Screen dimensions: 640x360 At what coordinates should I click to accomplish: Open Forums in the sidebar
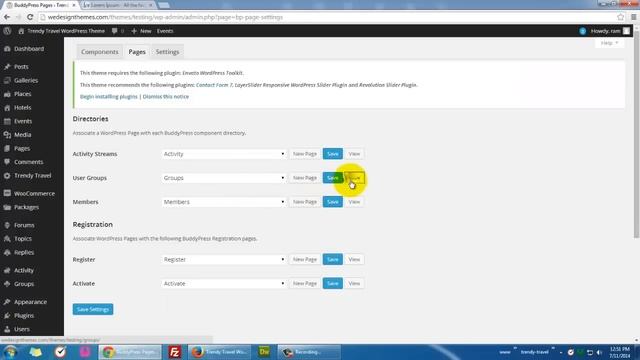pos(24,225)
